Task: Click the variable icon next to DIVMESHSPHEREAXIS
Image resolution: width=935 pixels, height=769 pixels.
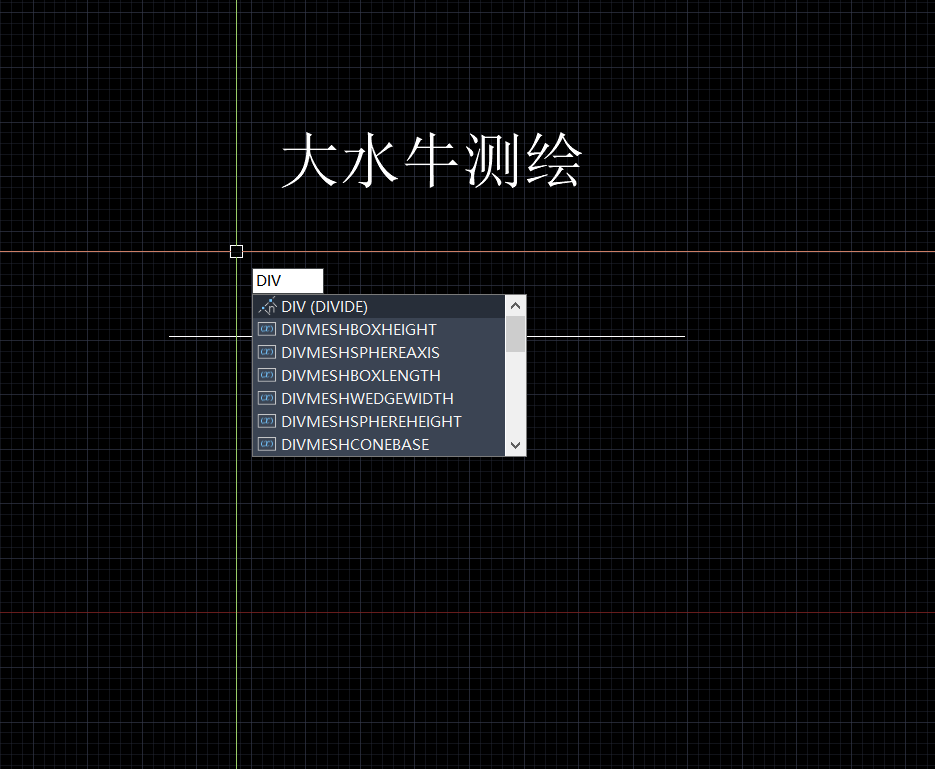Action: pos(266,352)
